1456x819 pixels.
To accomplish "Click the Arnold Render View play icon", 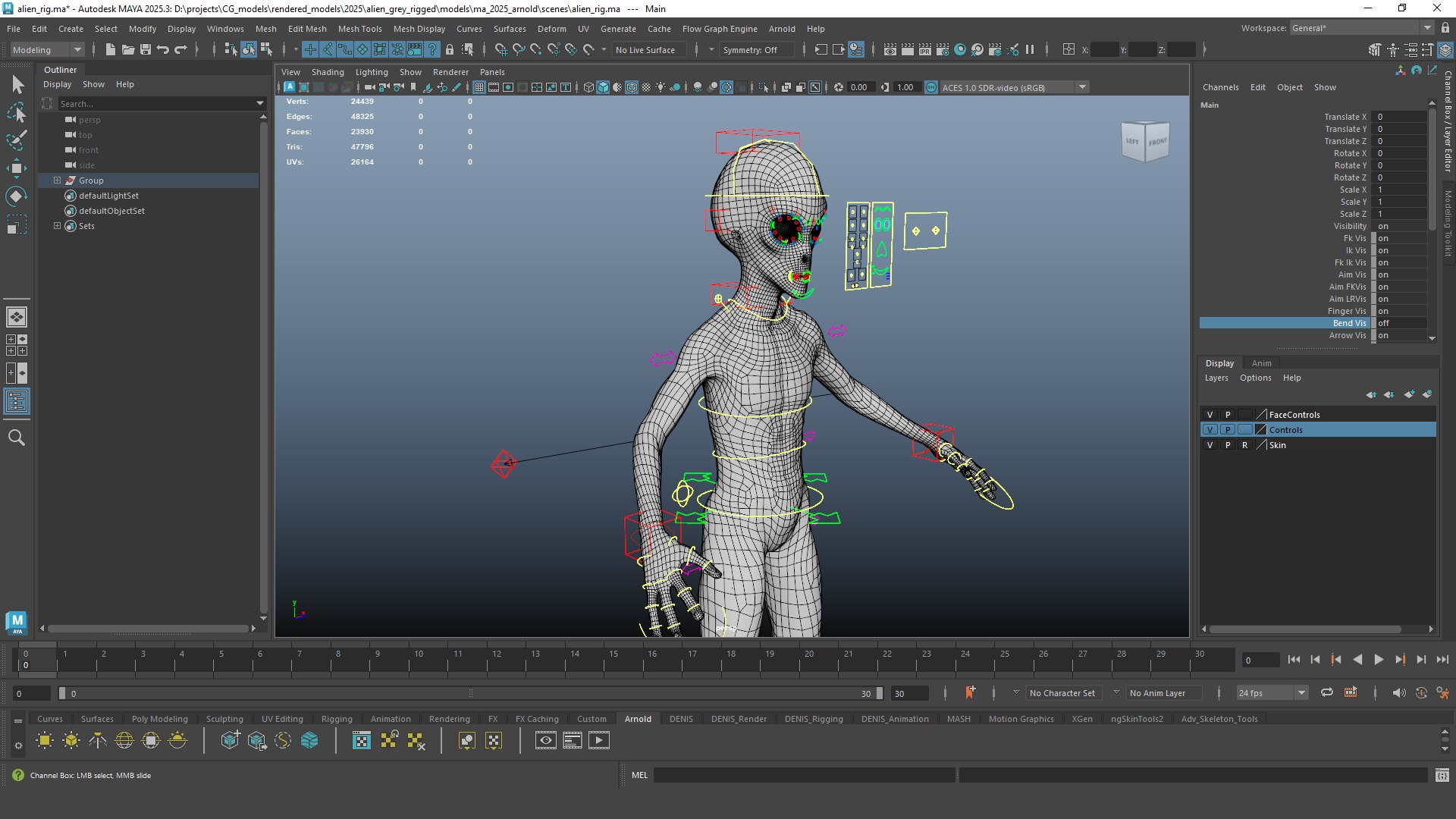I will pos(599,740).
